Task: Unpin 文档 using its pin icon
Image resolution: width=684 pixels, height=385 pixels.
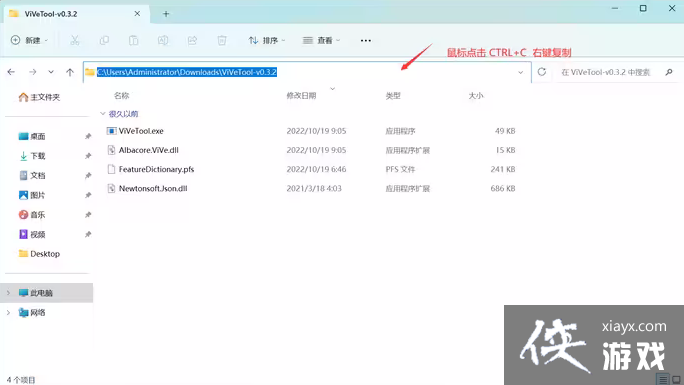Action: 88,176
